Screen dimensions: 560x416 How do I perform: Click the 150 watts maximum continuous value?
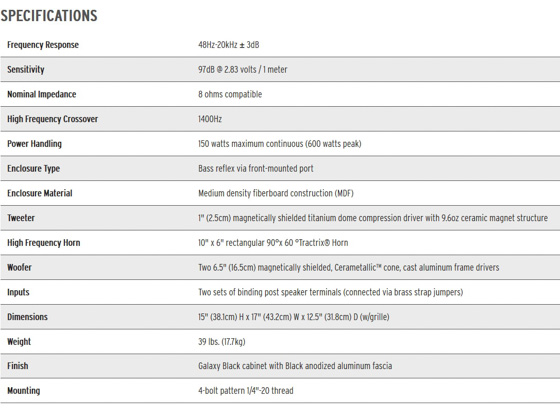pos(280,144)
